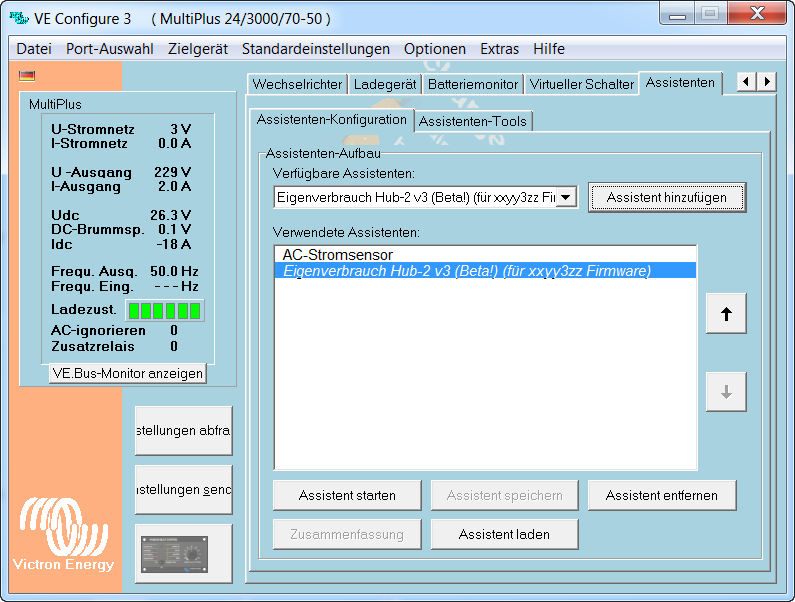The height and width of the screenshot is (602, 795).
Task: Open the Virtueller Schalter tab
Action: coord(581,84)
